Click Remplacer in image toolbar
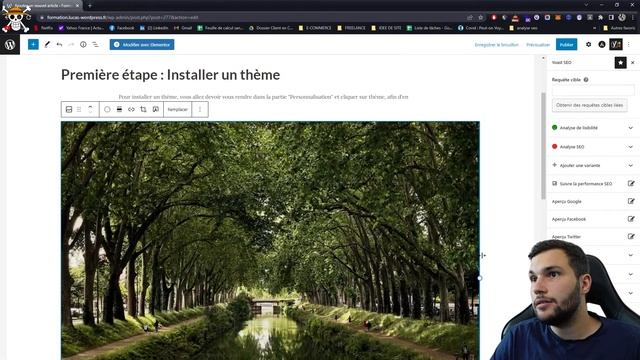The width and height of the screenshot is (640, 360). [178, 109]
